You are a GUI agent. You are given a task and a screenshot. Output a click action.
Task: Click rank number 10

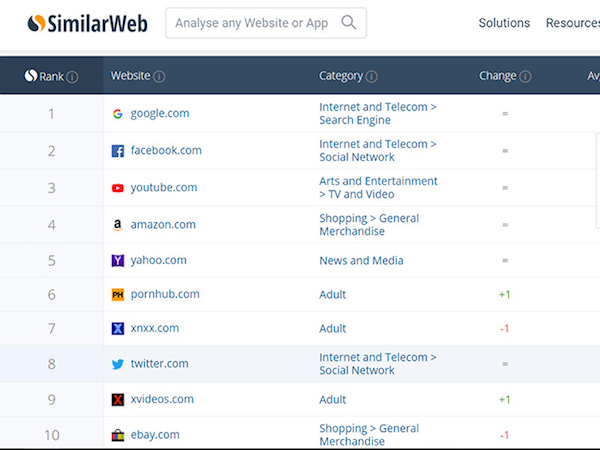click(52, 435)
